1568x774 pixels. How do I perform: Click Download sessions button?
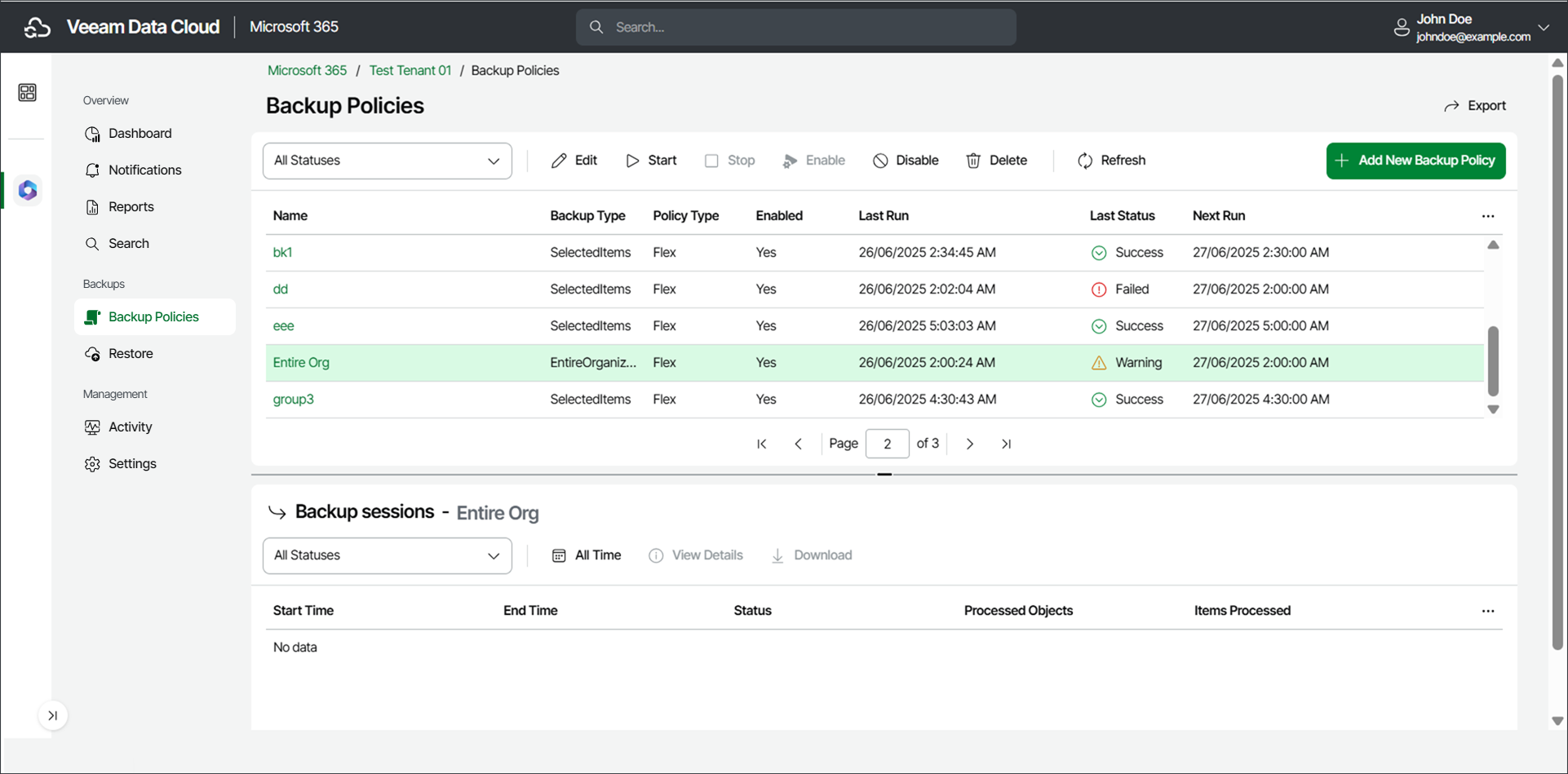(812, 555)
